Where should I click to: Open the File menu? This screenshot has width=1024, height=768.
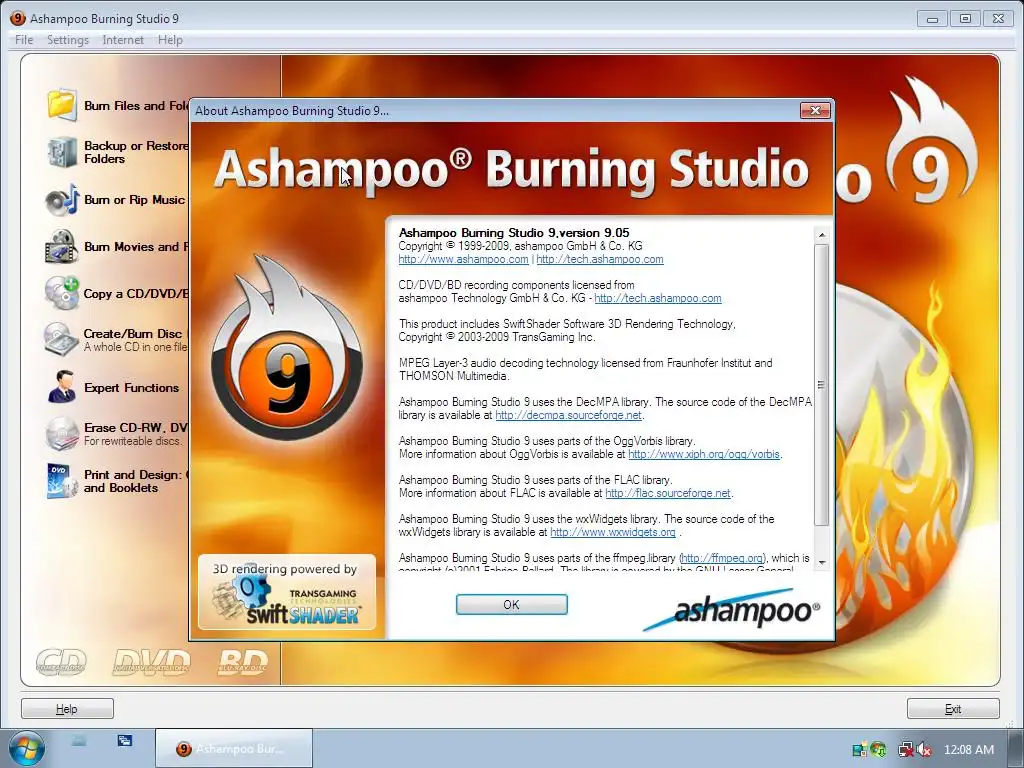point(24,40)
